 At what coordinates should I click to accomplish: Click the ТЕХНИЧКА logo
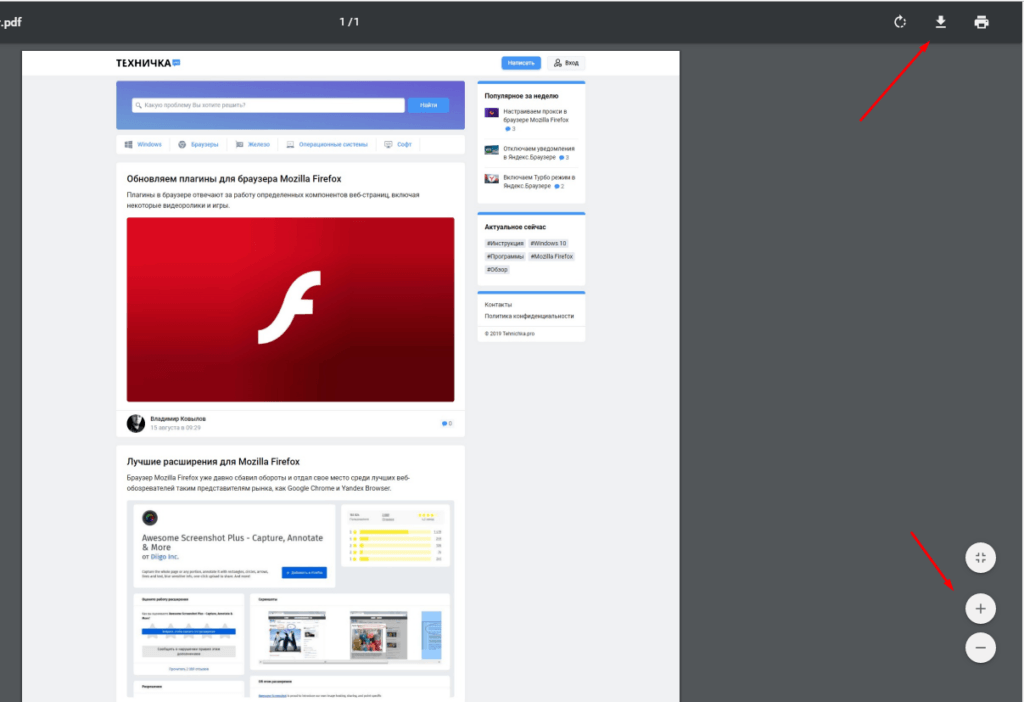[148, 63]
